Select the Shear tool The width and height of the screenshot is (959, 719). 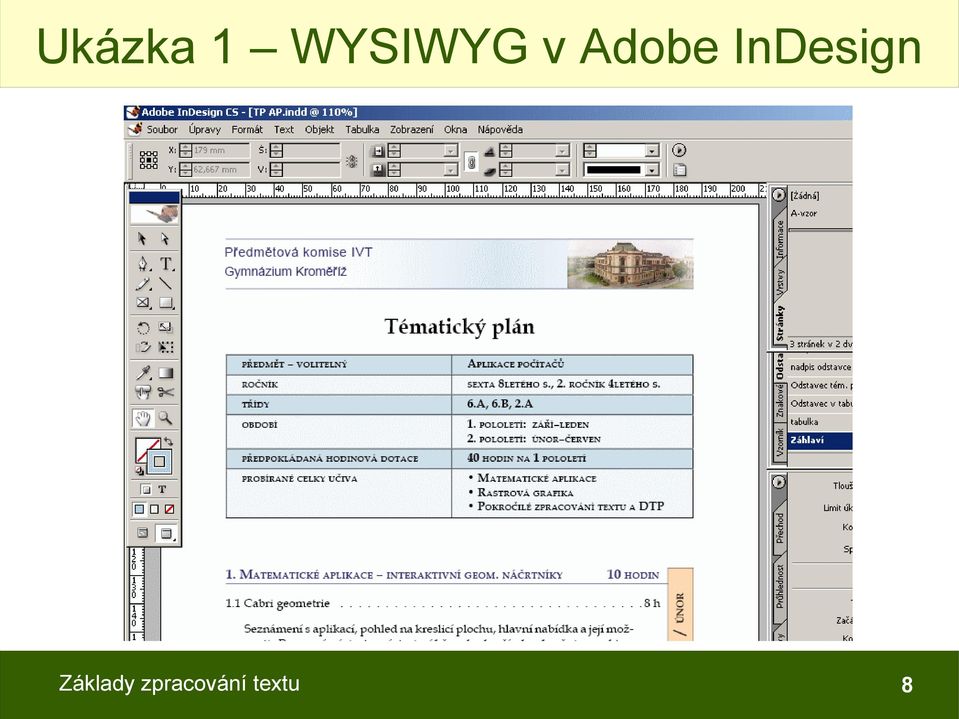coord(143,347)
